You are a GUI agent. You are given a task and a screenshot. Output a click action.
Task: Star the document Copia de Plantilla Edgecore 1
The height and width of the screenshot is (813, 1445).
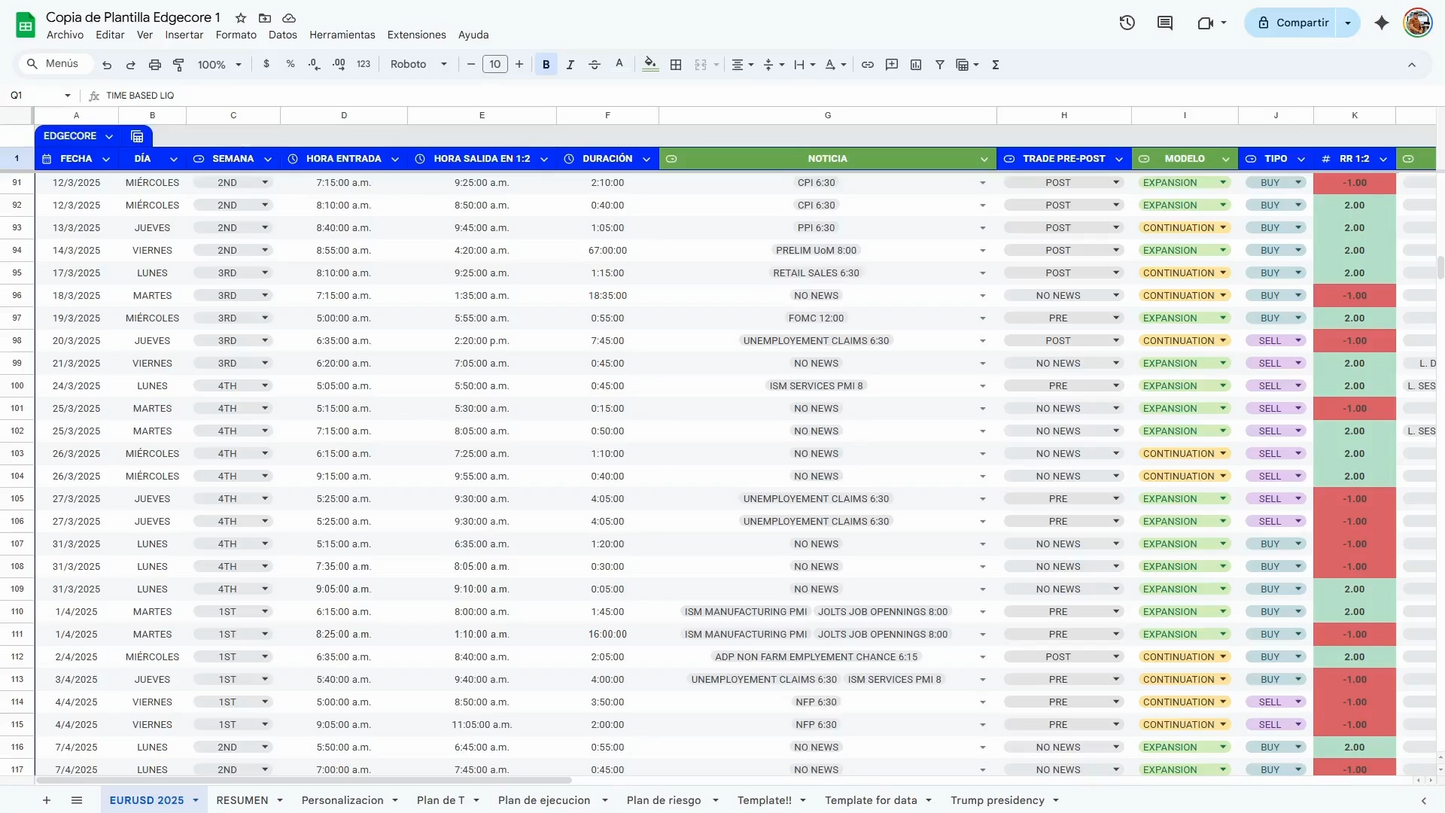[241, 18]
